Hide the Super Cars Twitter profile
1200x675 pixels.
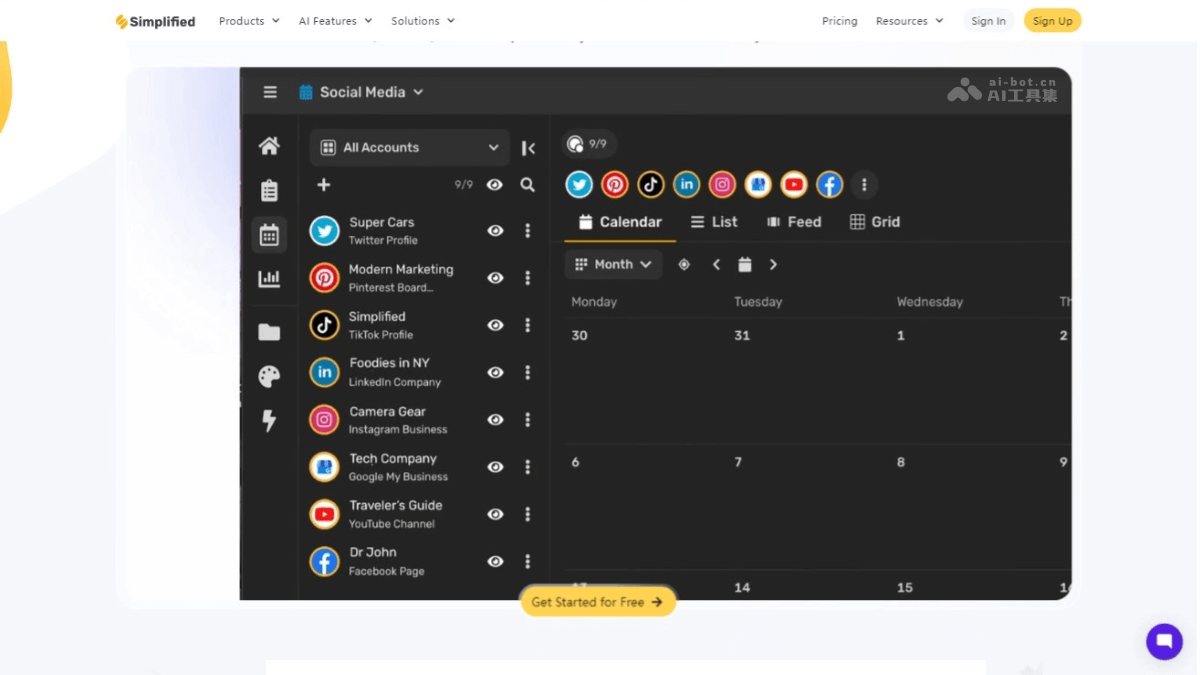(495, 231)
